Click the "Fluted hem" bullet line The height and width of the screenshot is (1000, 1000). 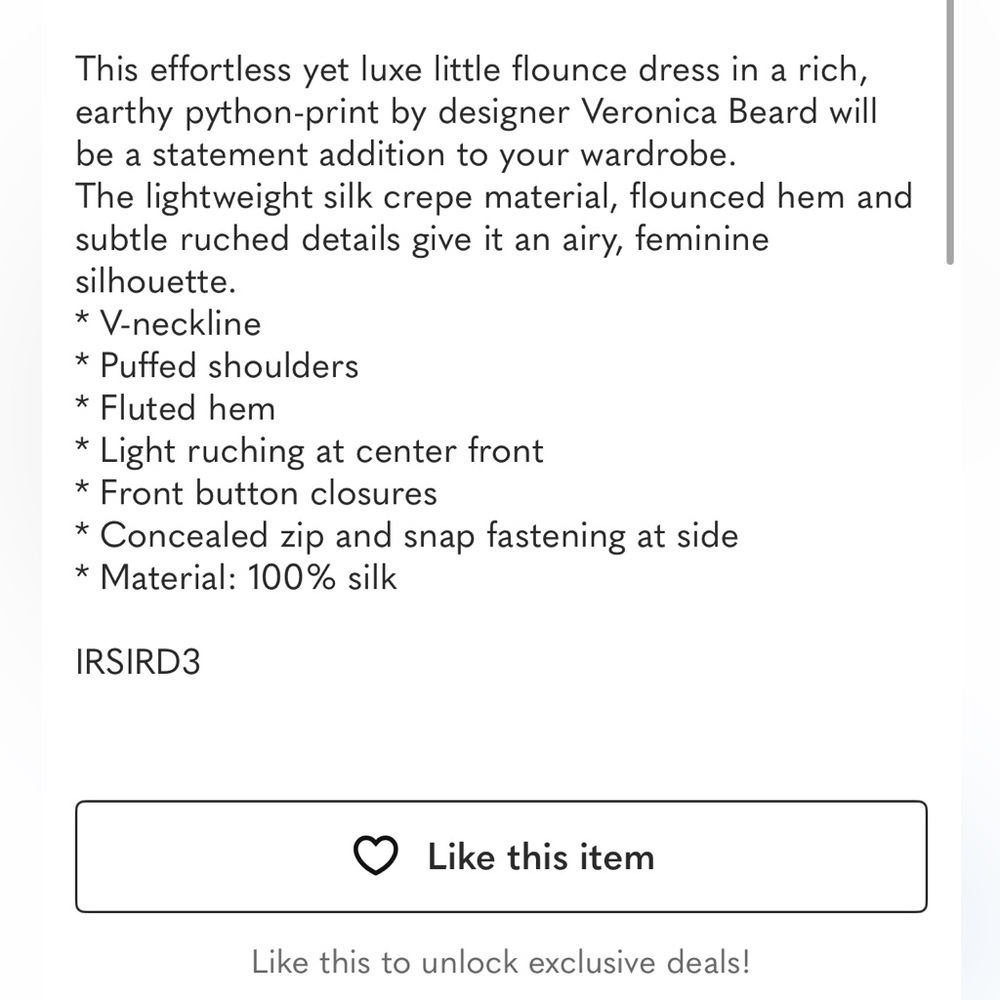tap(175, 408)
